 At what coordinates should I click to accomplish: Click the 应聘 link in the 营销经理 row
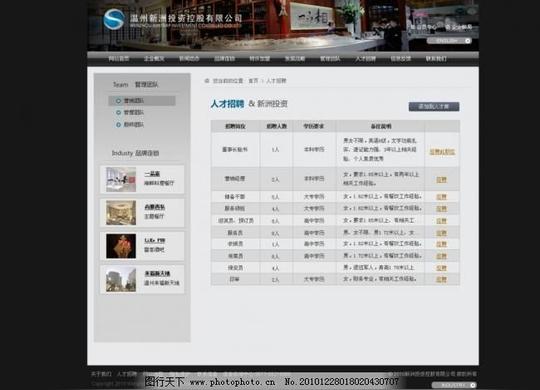pos(442,179)
